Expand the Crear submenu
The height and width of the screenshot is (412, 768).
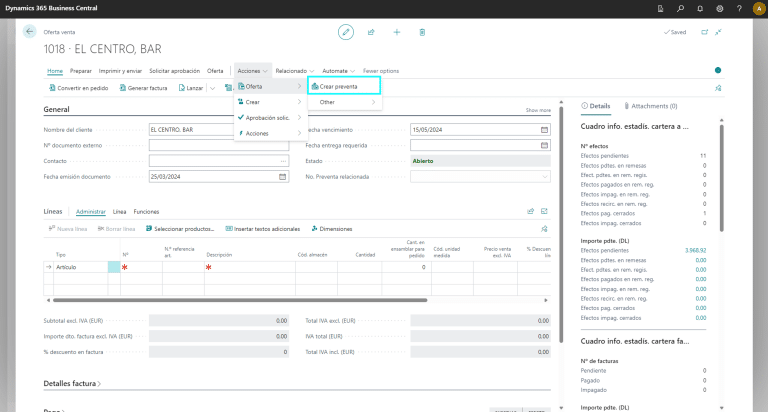[x=268, y=102]
